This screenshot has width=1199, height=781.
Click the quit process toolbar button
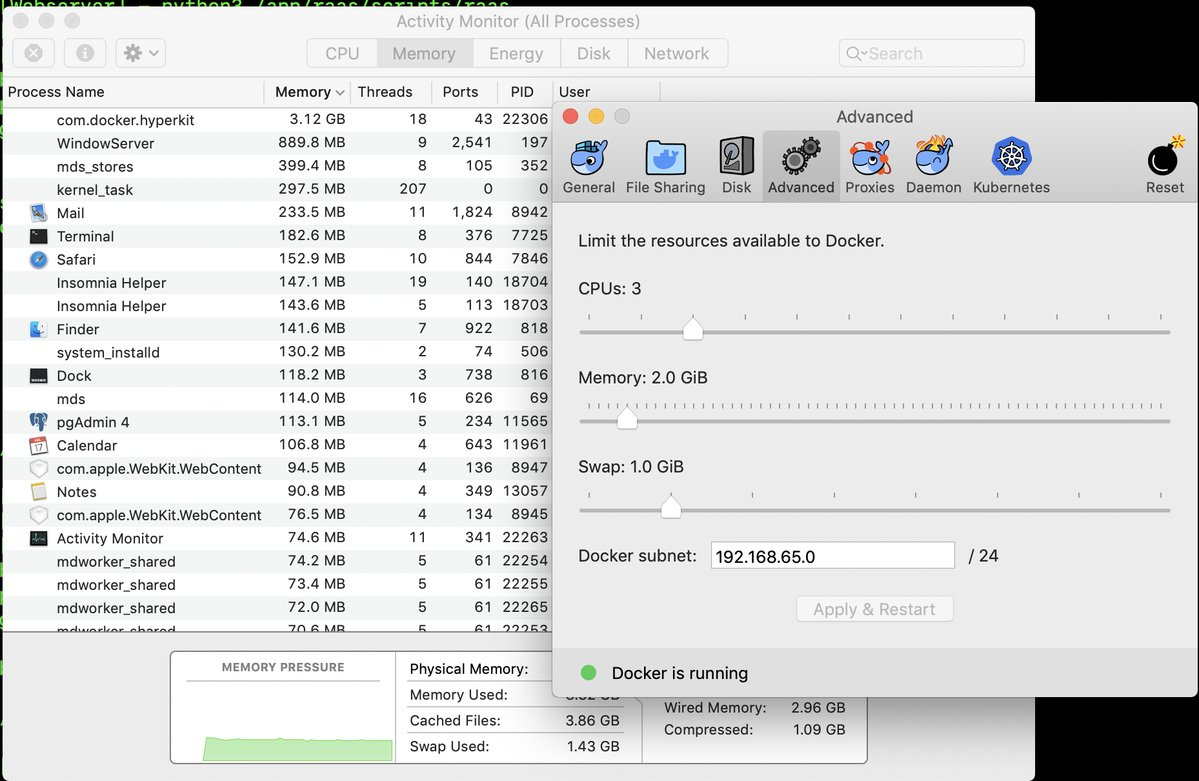click(x=34, y=53)
